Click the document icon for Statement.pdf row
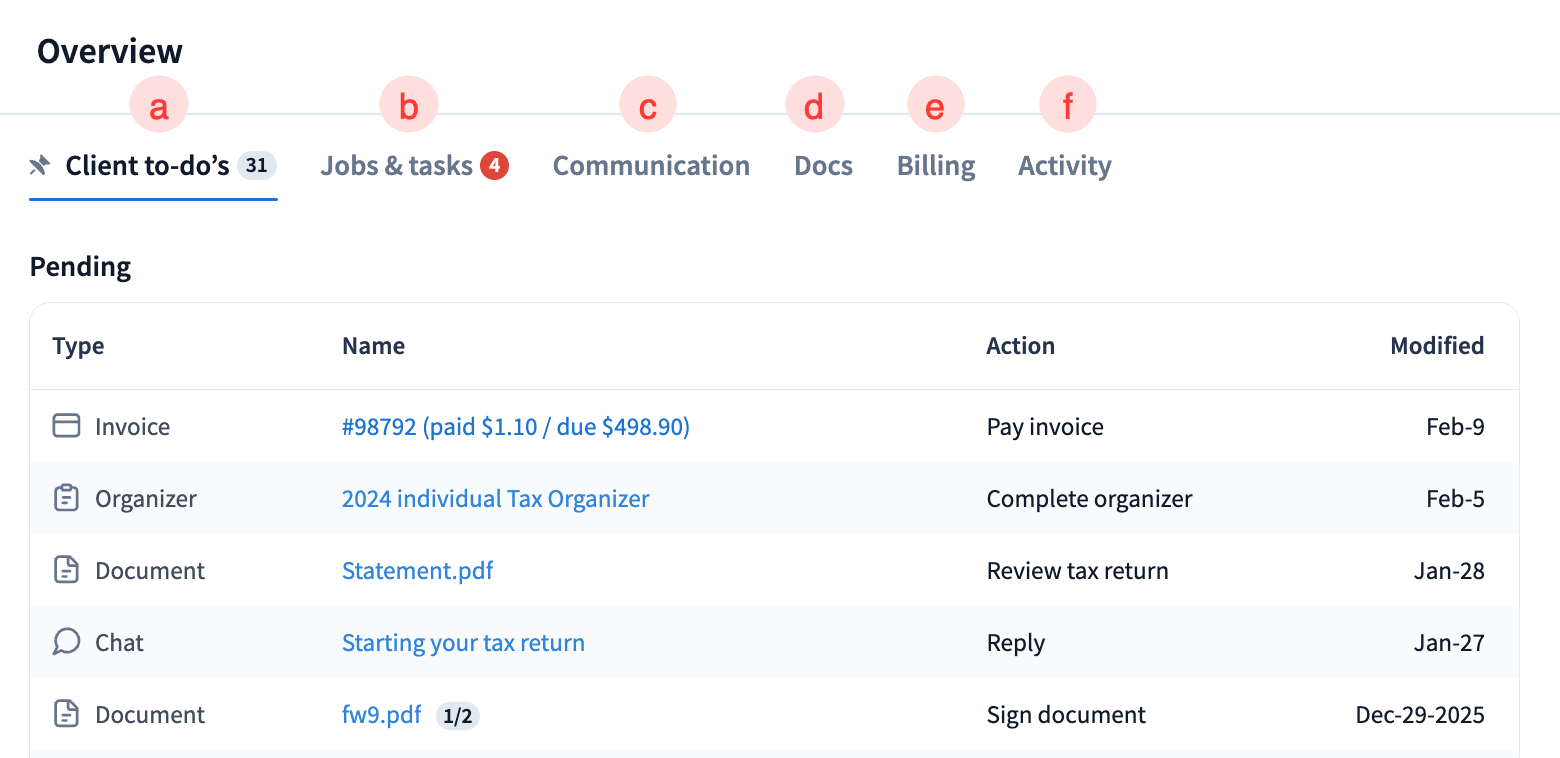 66,571
